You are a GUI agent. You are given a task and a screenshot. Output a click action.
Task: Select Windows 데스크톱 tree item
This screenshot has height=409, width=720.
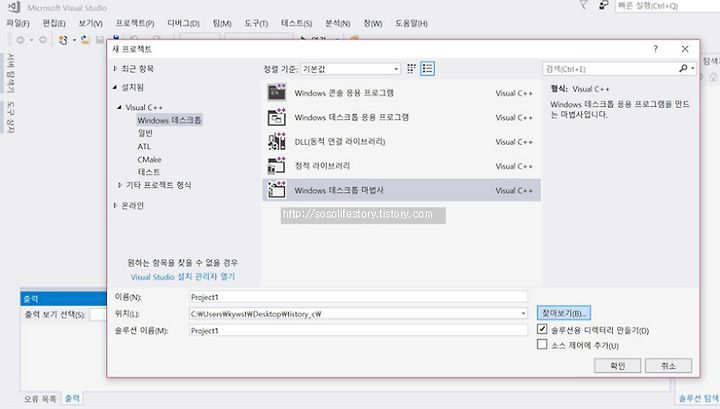[169, 120]
